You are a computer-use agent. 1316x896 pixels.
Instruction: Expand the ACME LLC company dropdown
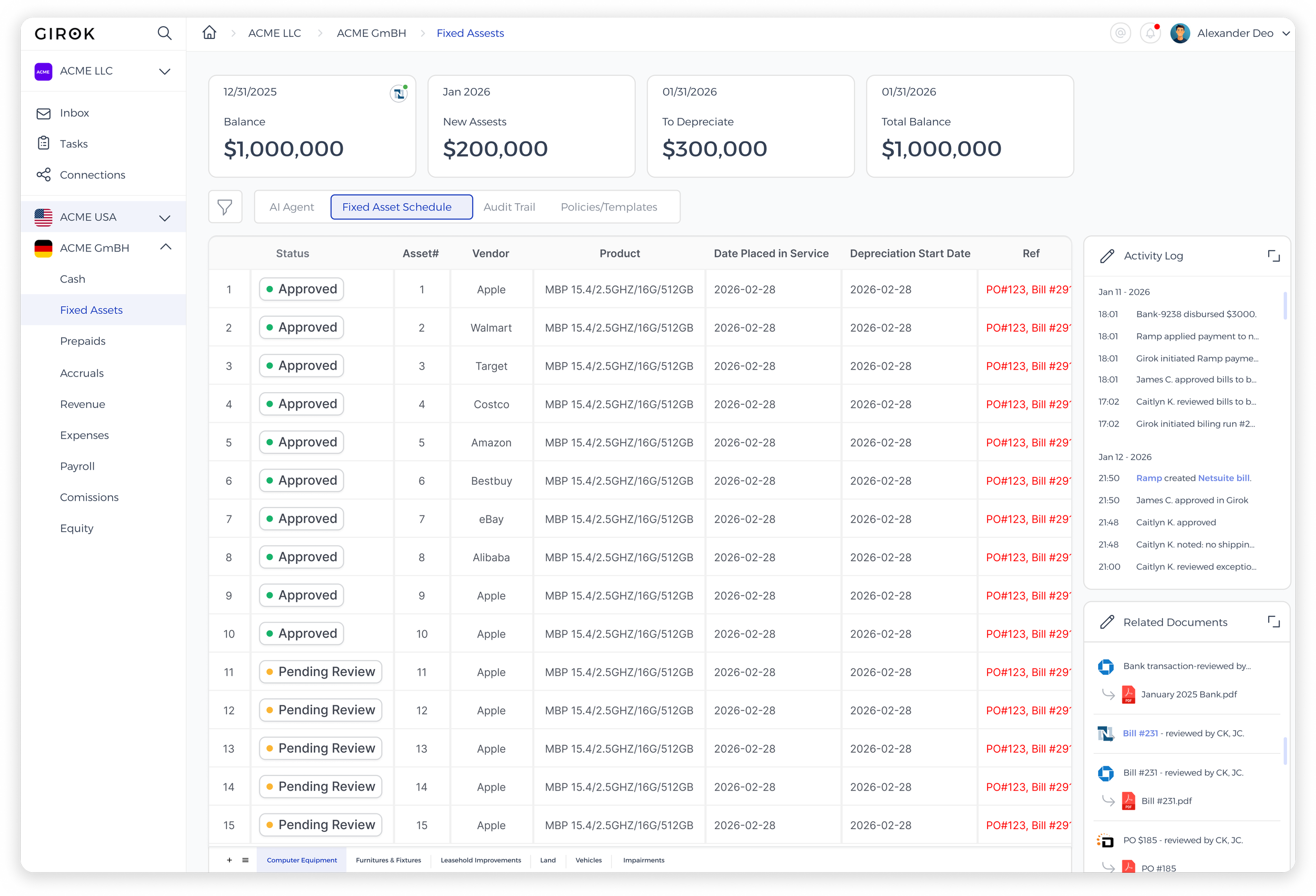pyautogui.click(x=164, y=72)
